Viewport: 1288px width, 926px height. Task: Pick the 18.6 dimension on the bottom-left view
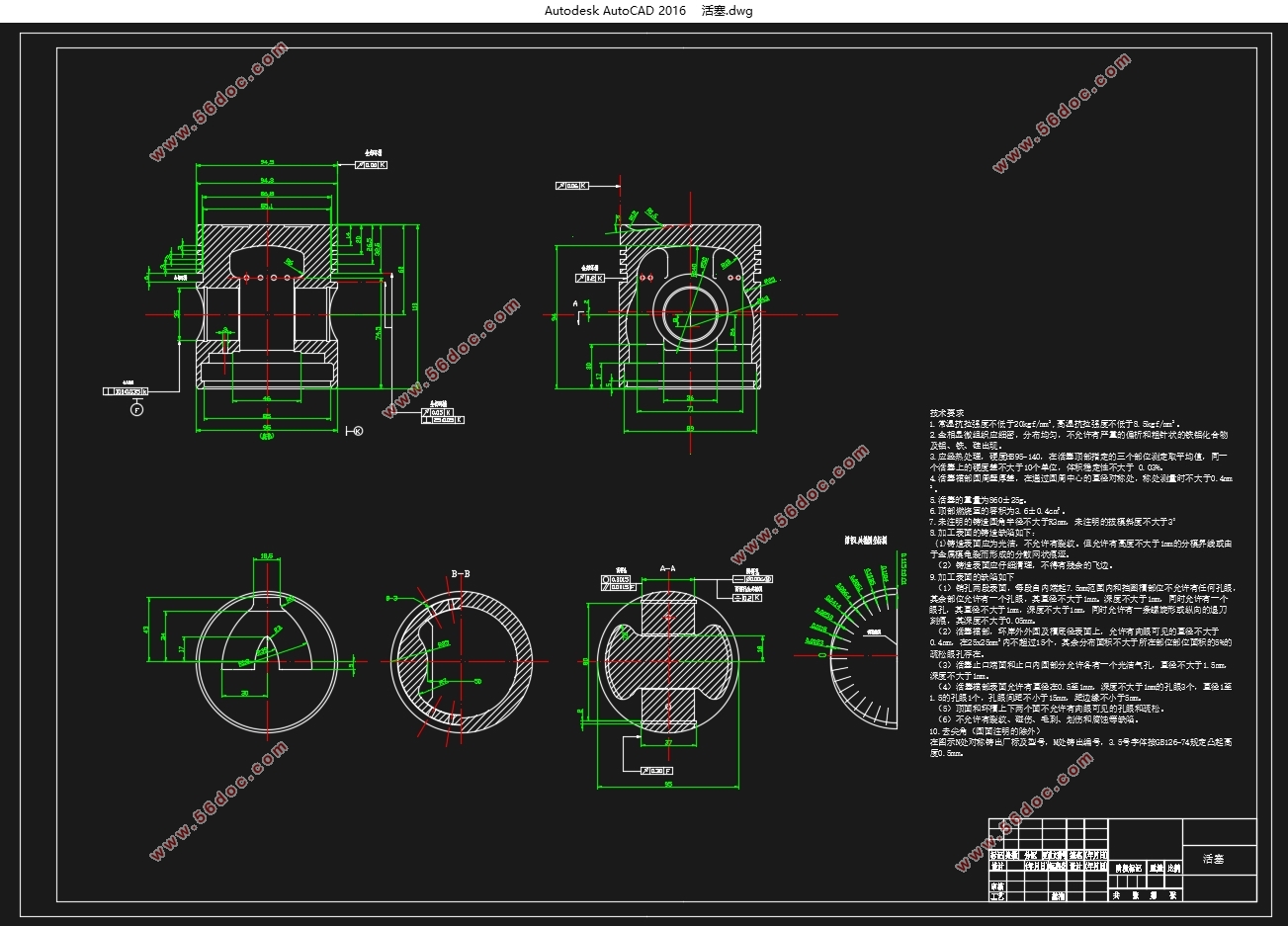pos(266,556)
